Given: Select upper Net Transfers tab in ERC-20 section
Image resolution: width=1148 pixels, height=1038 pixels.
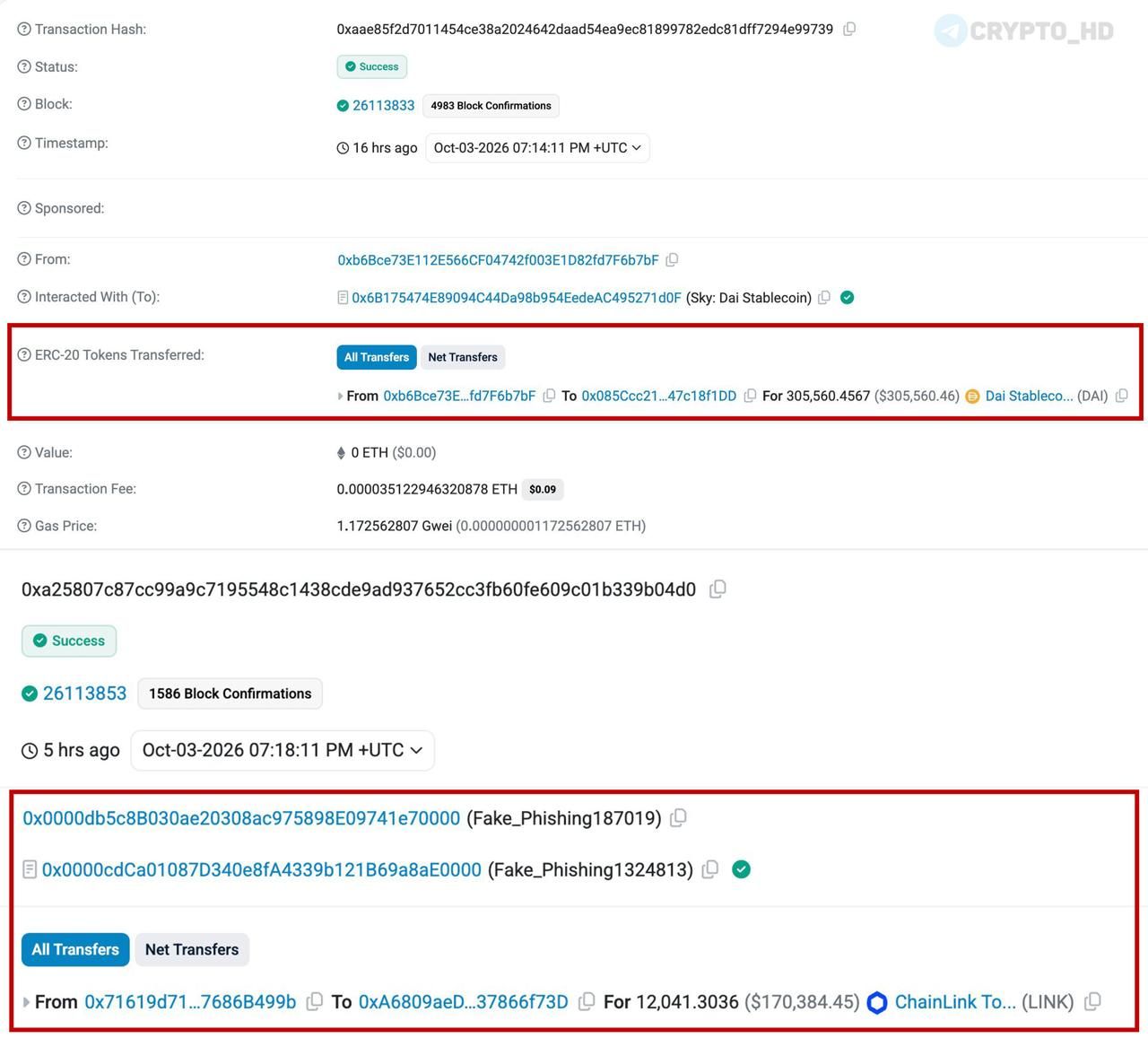Looking at the screenshot, I should point(463,357).
